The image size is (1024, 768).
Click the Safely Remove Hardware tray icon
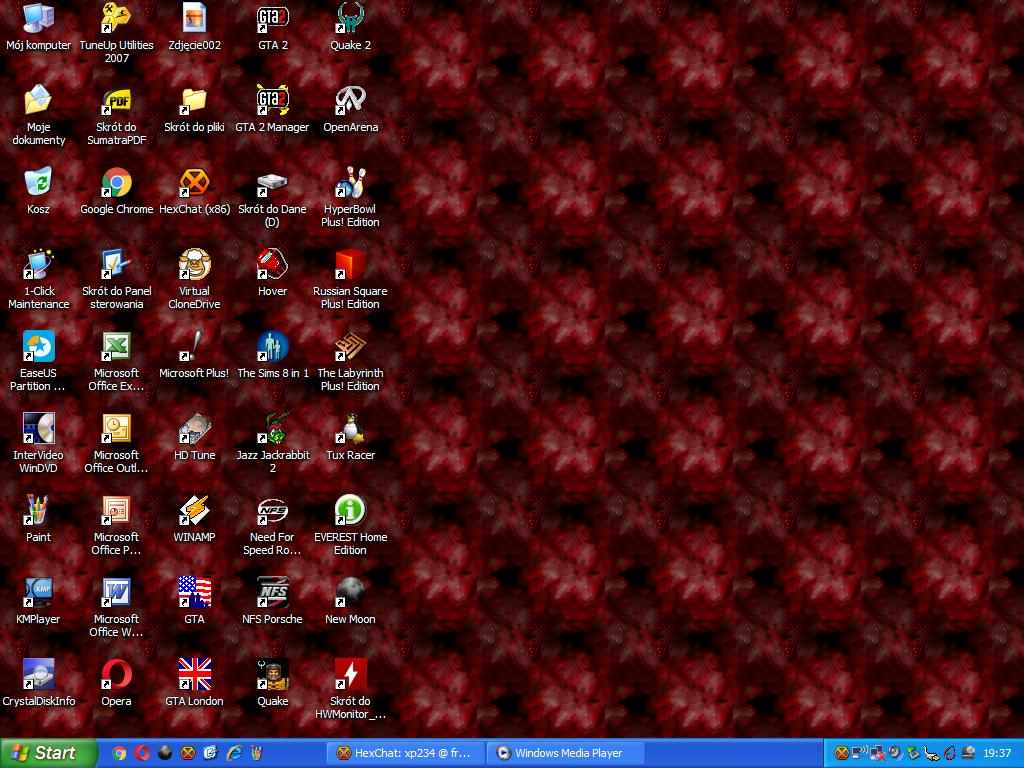click(913, 753)
